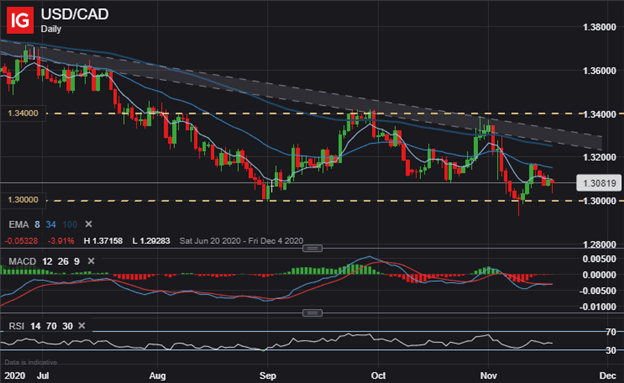
Task: Click the EMA 100 period value
Action: pos(70,225)
